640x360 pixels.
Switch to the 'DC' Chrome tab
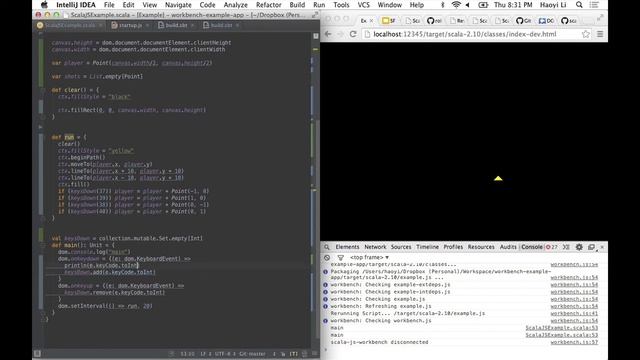pos(546,20)
